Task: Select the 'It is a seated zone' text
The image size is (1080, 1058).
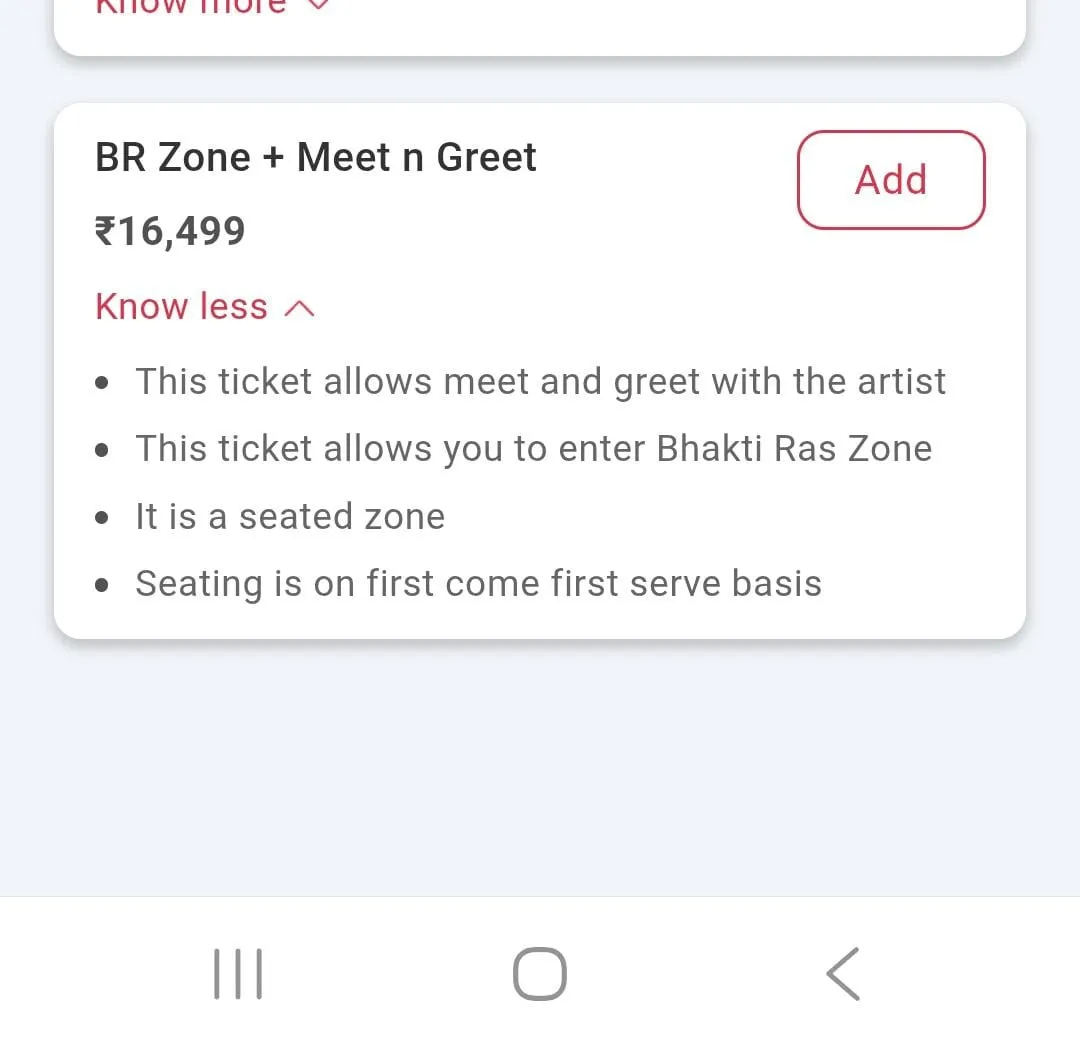Action: click(290, 517)
